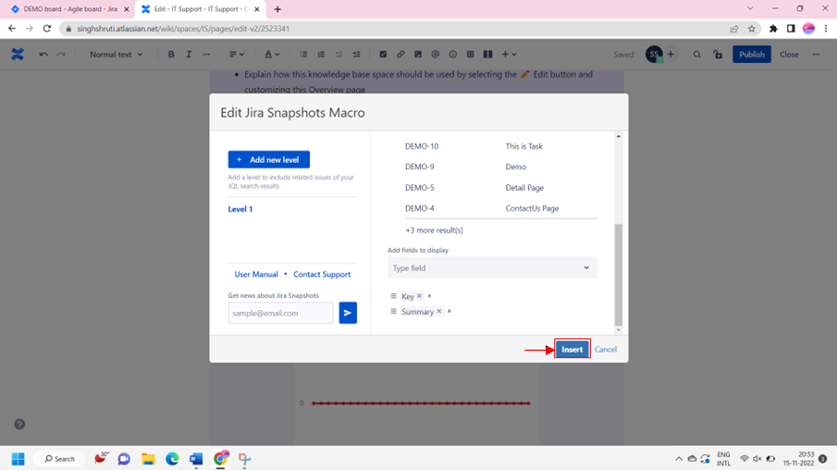Open the browser extensions puzzle icon

773,28
